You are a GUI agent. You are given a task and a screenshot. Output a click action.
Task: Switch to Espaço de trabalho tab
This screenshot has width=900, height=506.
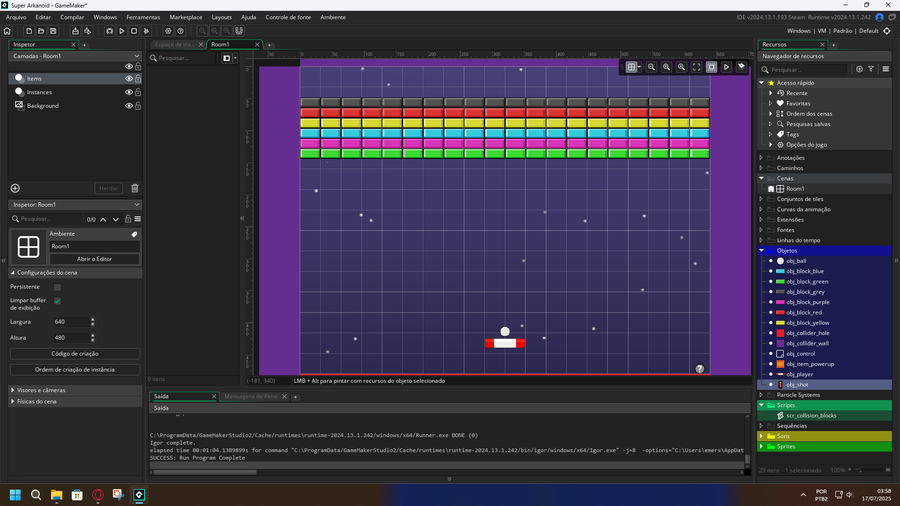(174, 44)
